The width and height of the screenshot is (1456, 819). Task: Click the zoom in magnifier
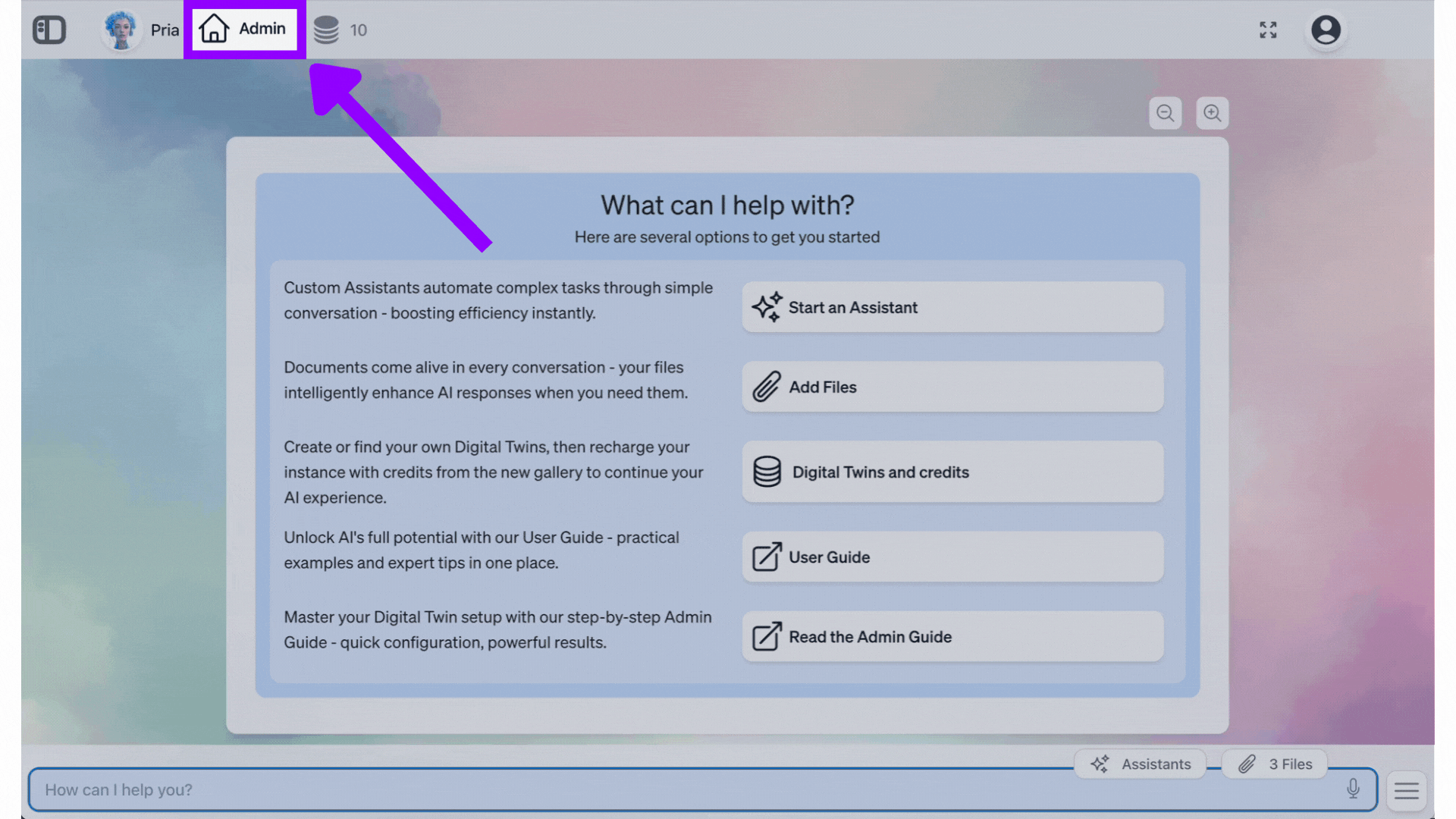pyautogui.click(x=1213, y=114)
